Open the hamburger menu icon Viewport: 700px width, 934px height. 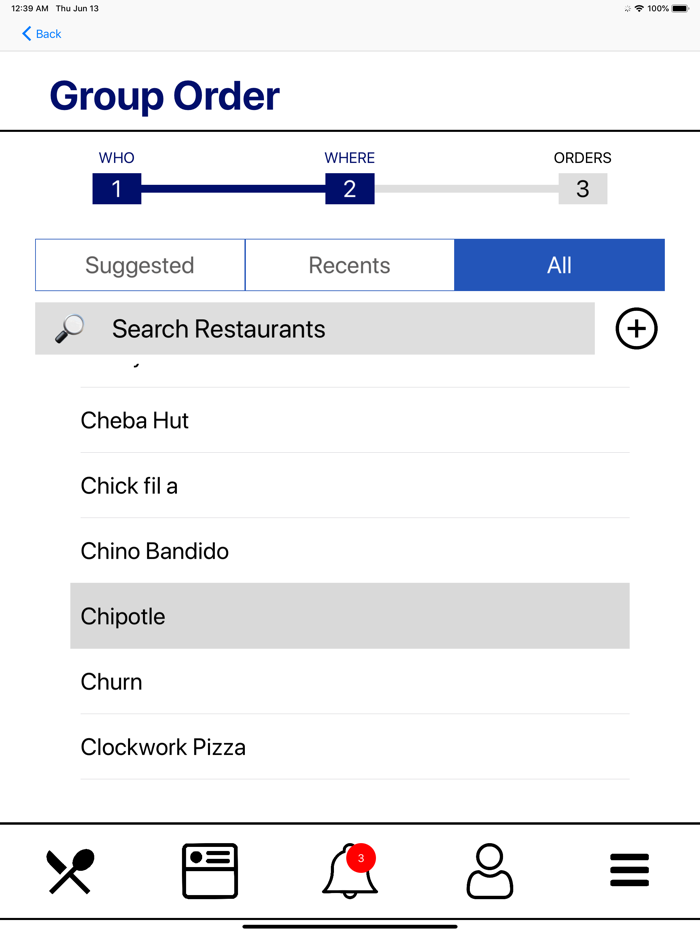coord(629,871)
